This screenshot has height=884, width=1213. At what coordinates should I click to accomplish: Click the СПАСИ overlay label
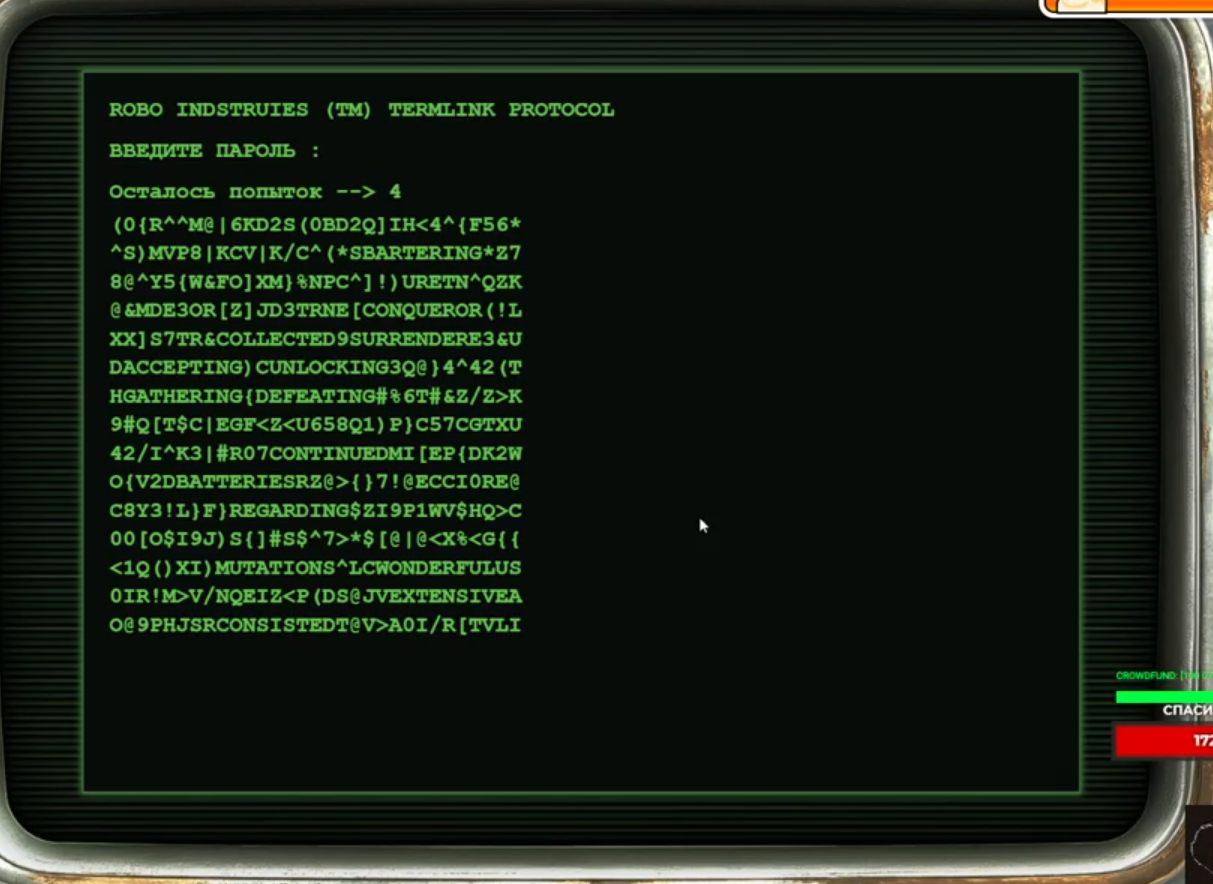coord(1187,711)
